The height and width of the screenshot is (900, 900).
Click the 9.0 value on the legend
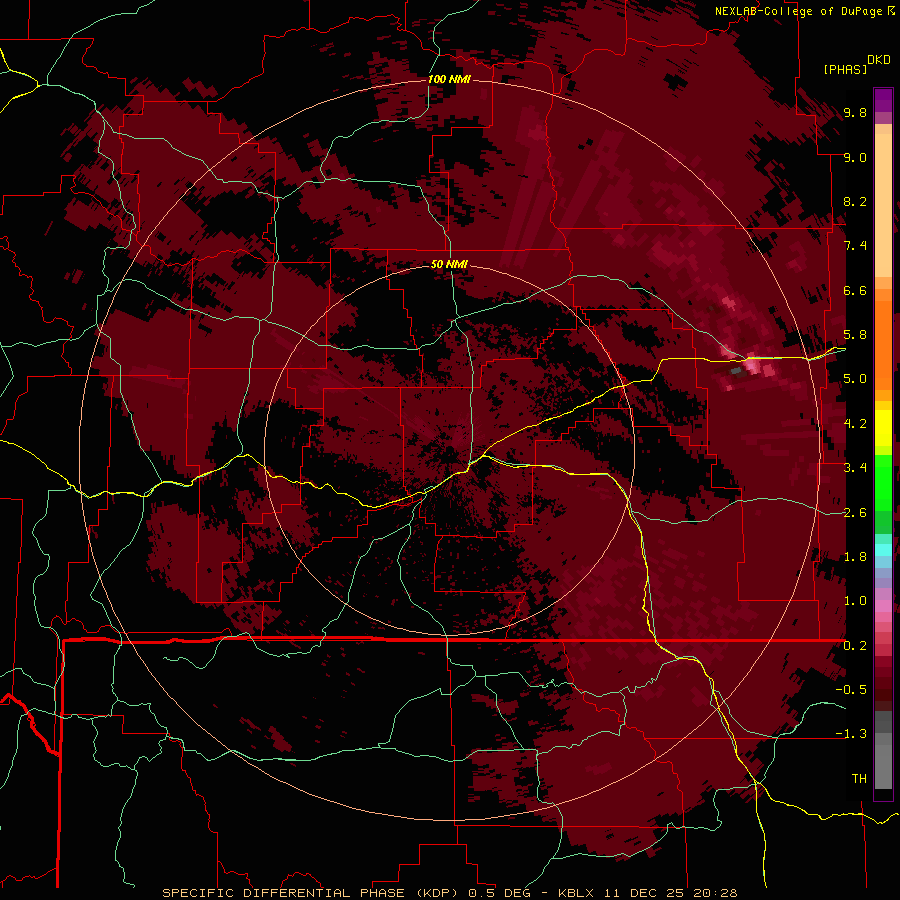click(855, 157)
